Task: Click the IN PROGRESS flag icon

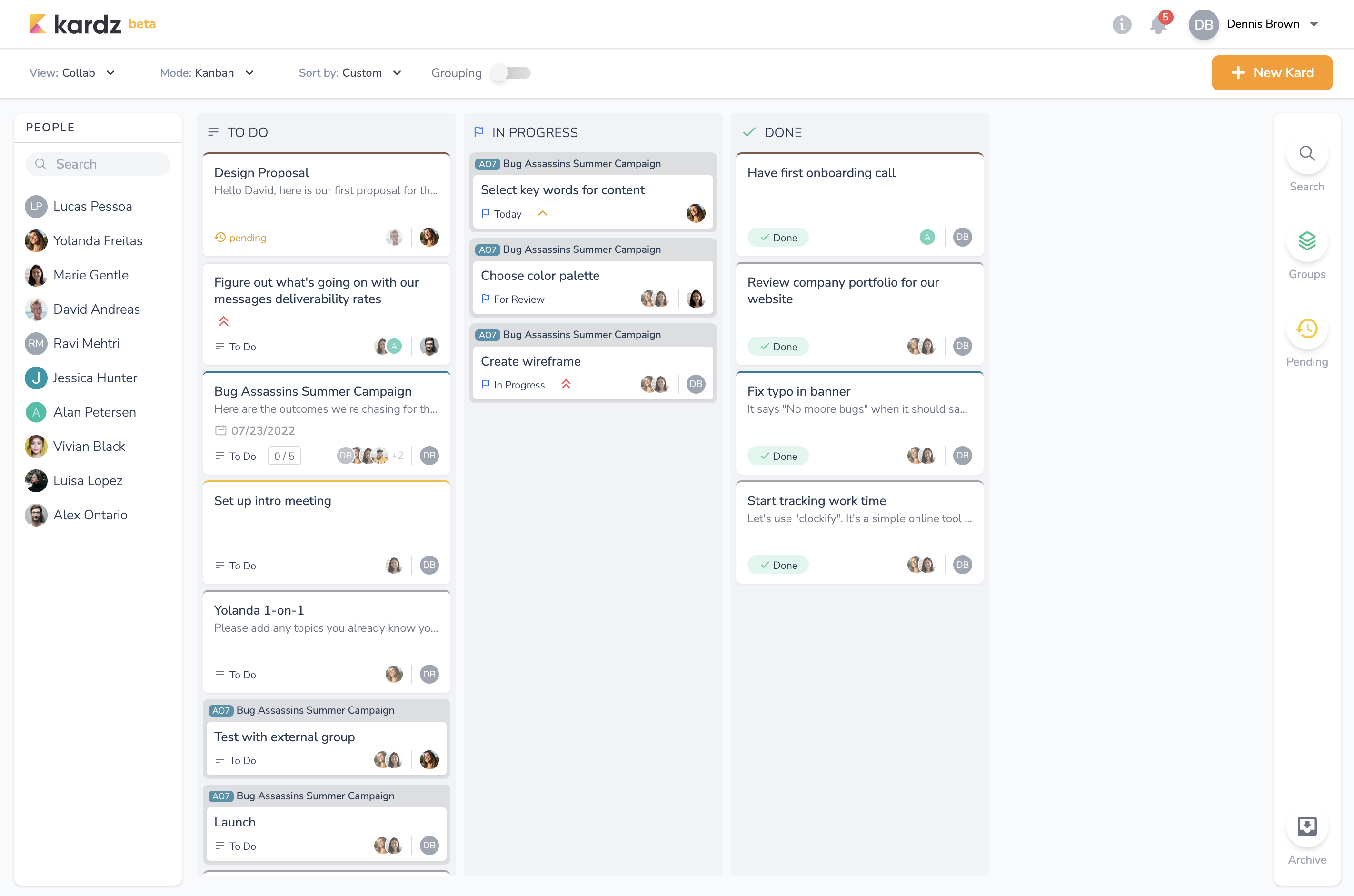Action: 479,132
